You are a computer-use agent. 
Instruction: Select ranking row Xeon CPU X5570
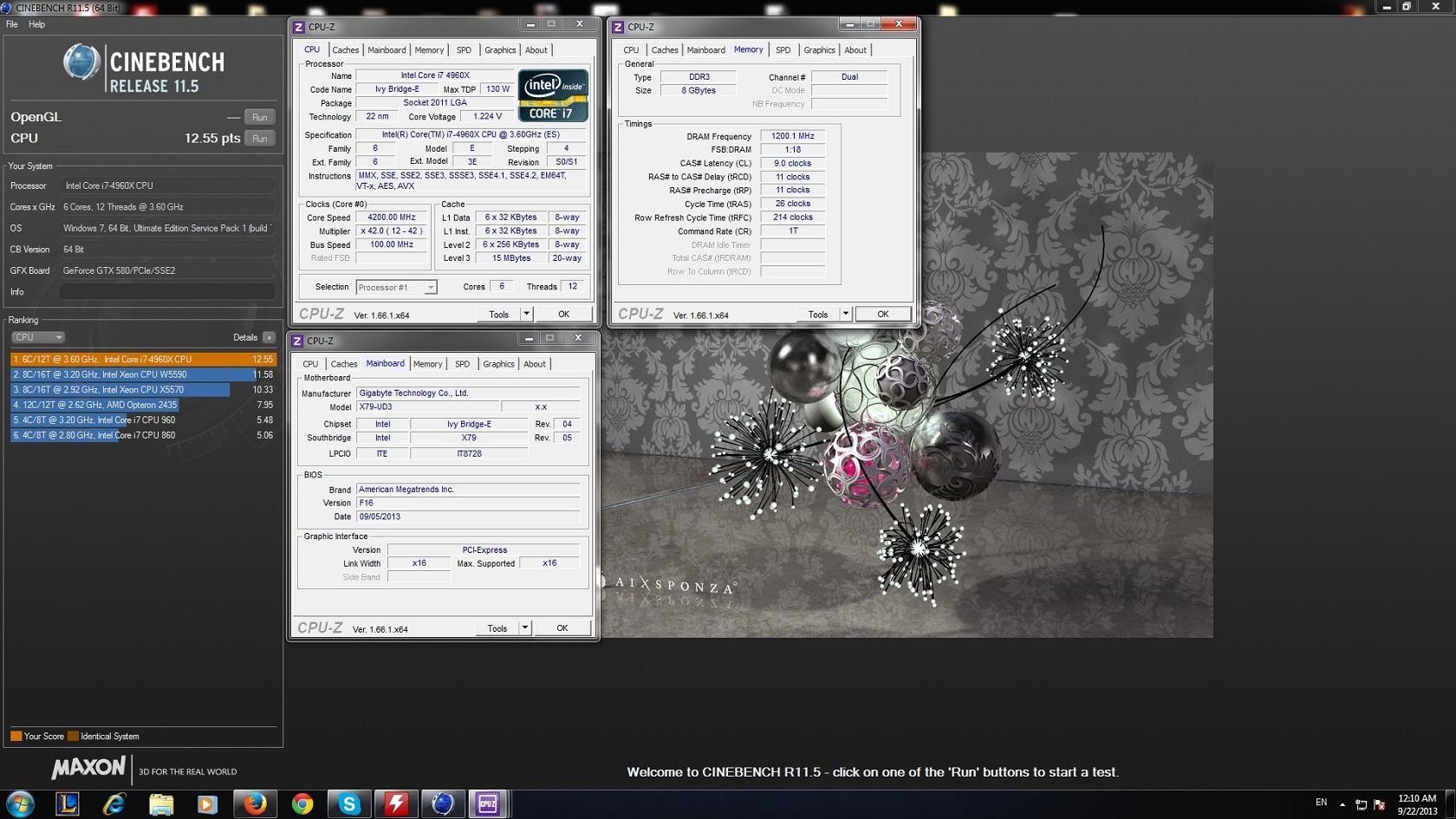(x=143, y=389)
